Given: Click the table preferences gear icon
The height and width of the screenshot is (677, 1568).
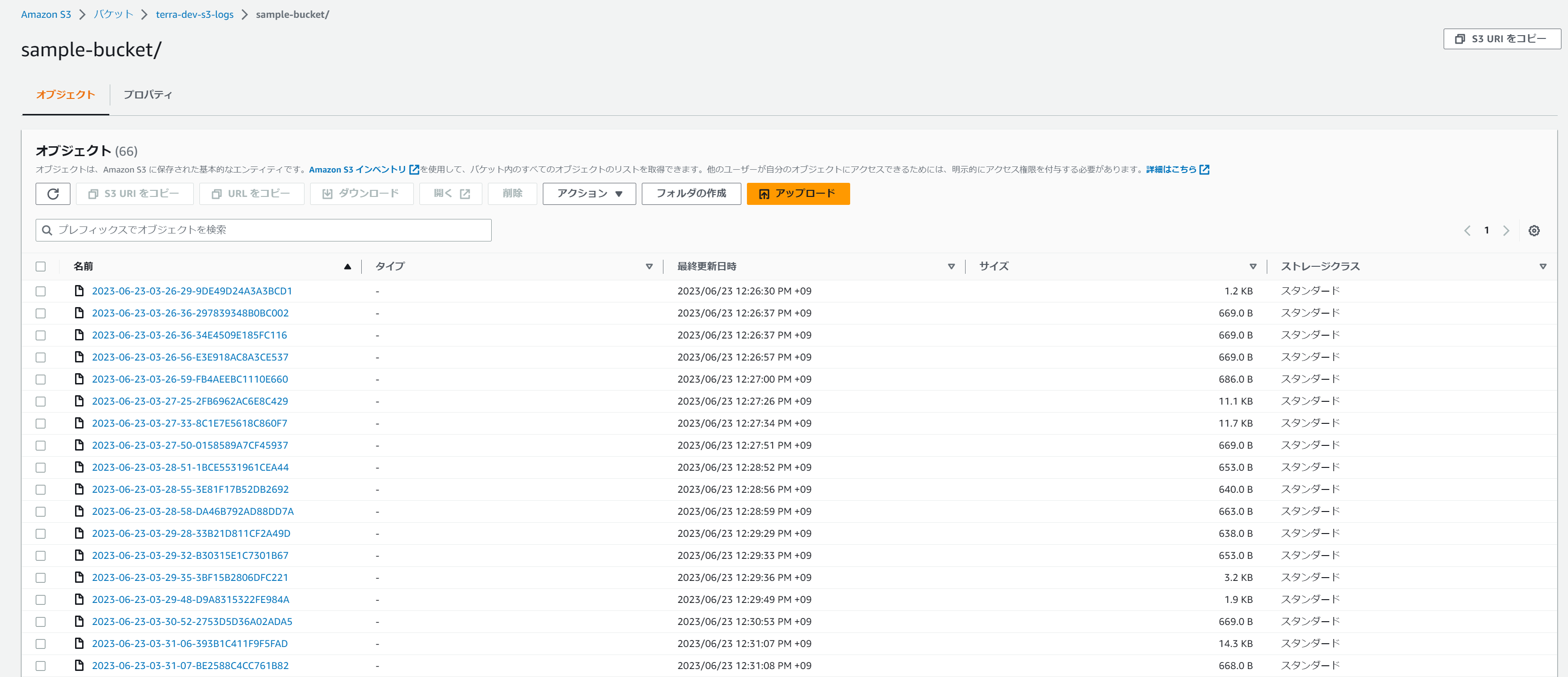Looking at the screenshot, I should 1534,231.
